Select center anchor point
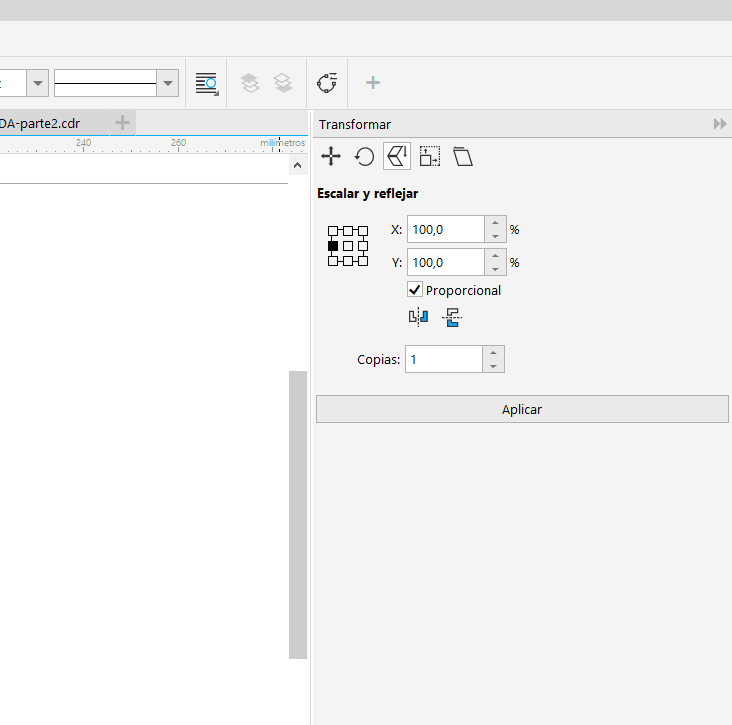This screenshot has height=725, width=732. tap(348, 246)
